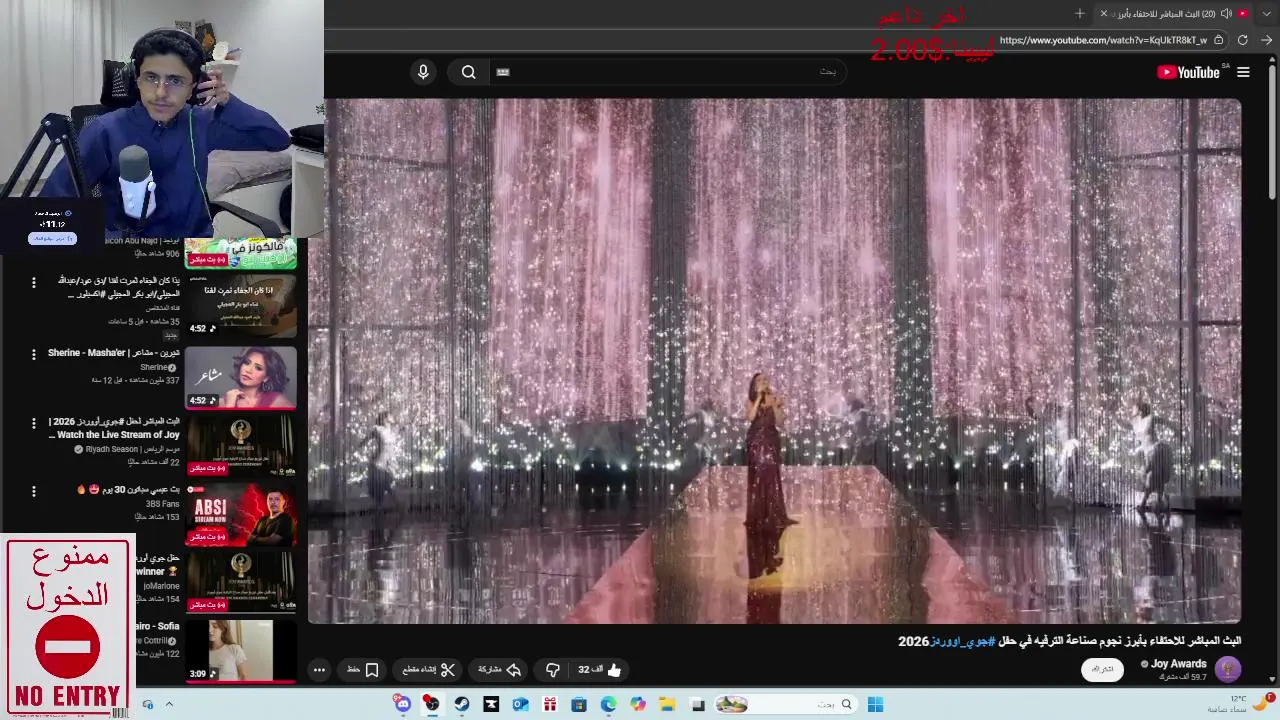Close the YouTube browser tab

click(1104, 14)
